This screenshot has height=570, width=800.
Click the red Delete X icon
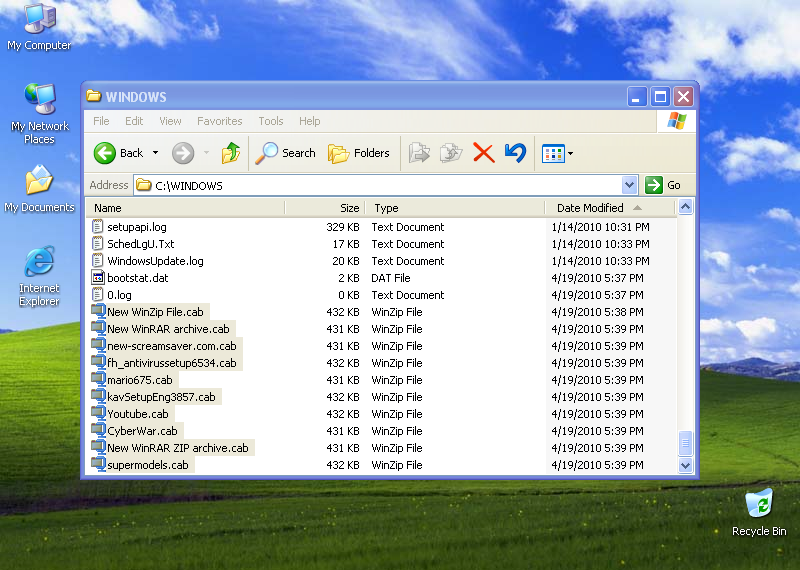[x=483, y=153]
